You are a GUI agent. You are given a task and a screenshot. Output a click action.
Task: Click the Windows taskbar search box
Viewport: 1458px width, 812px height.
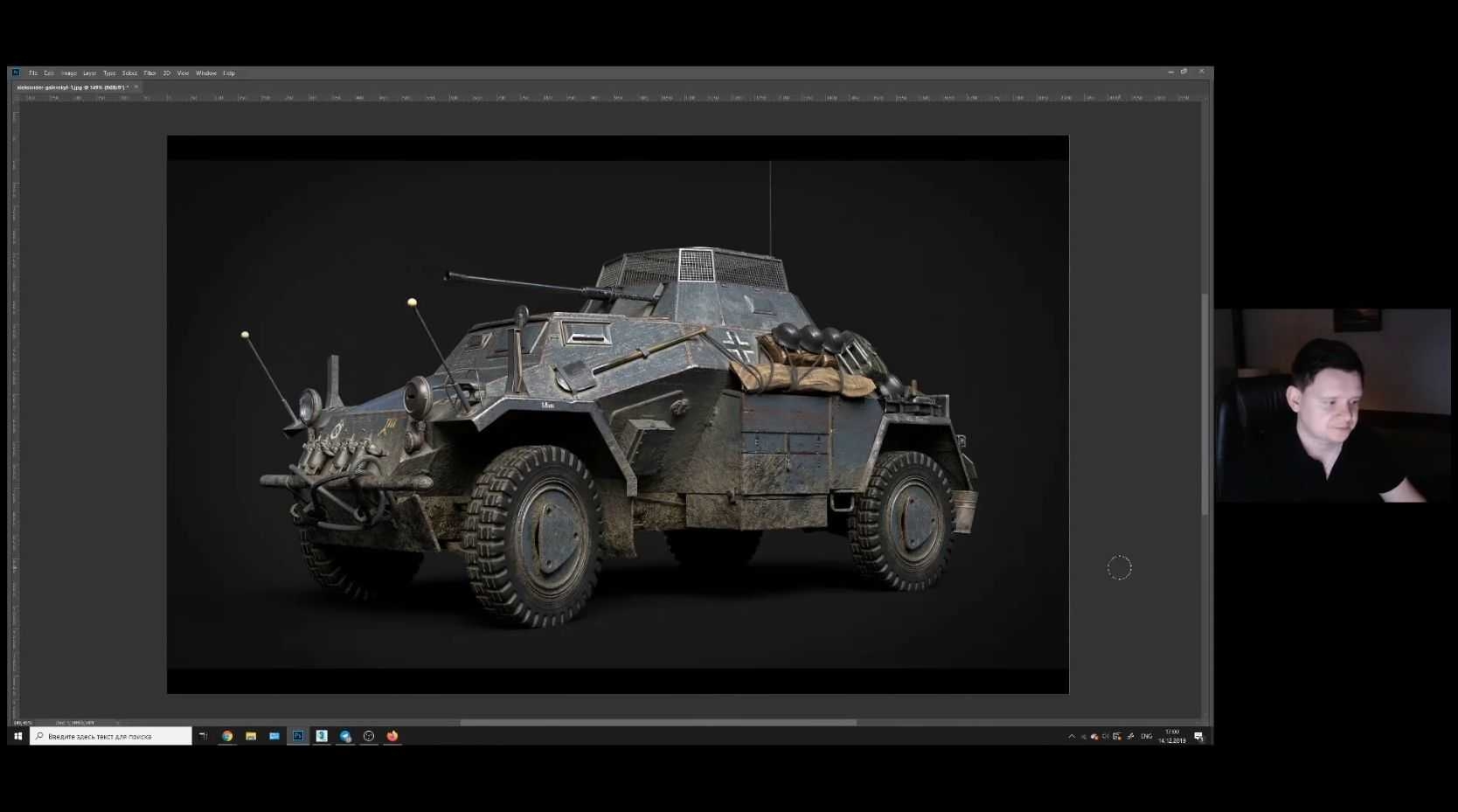111,736
